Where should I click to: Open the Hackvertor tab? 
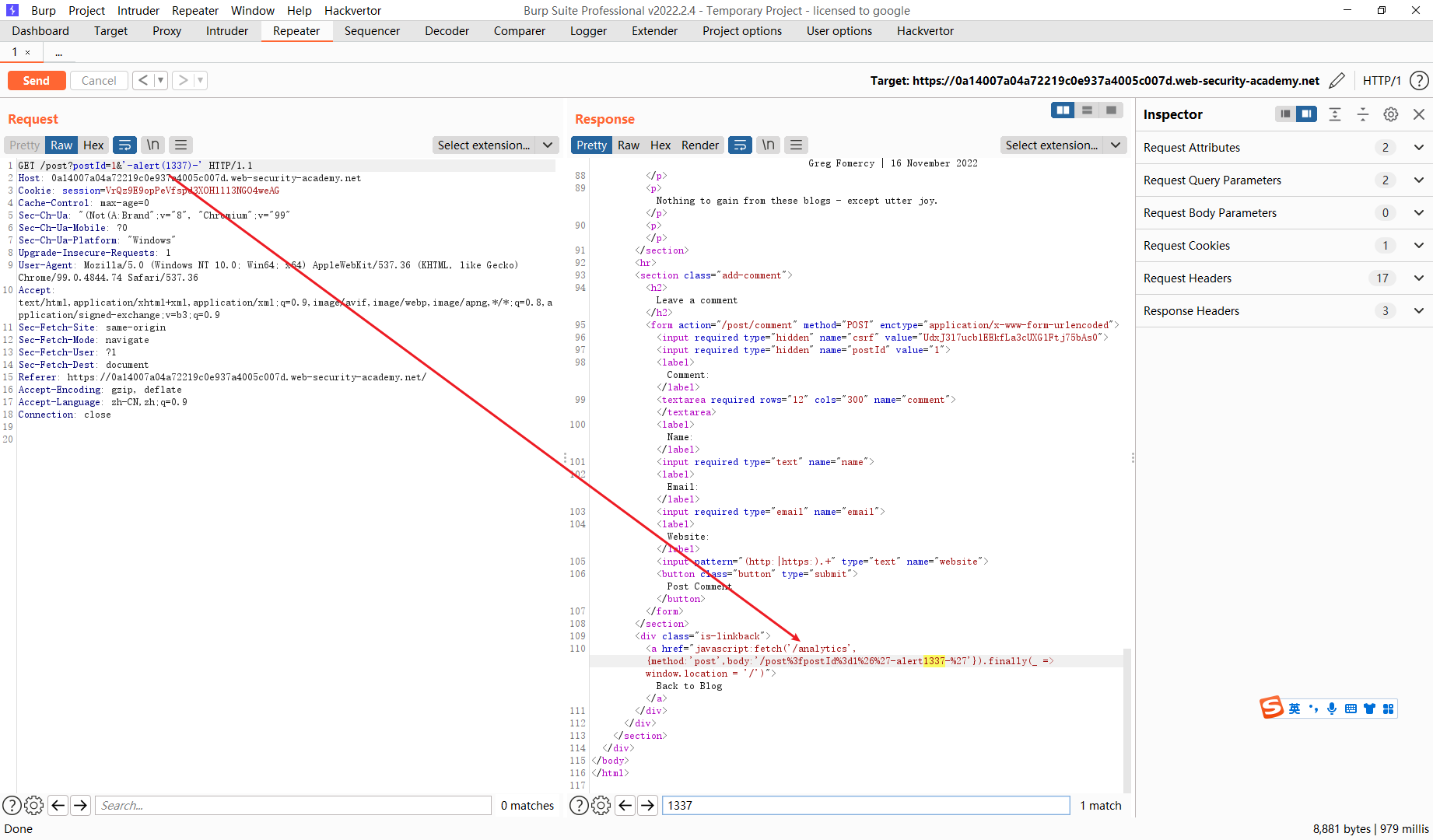[925, 31]
